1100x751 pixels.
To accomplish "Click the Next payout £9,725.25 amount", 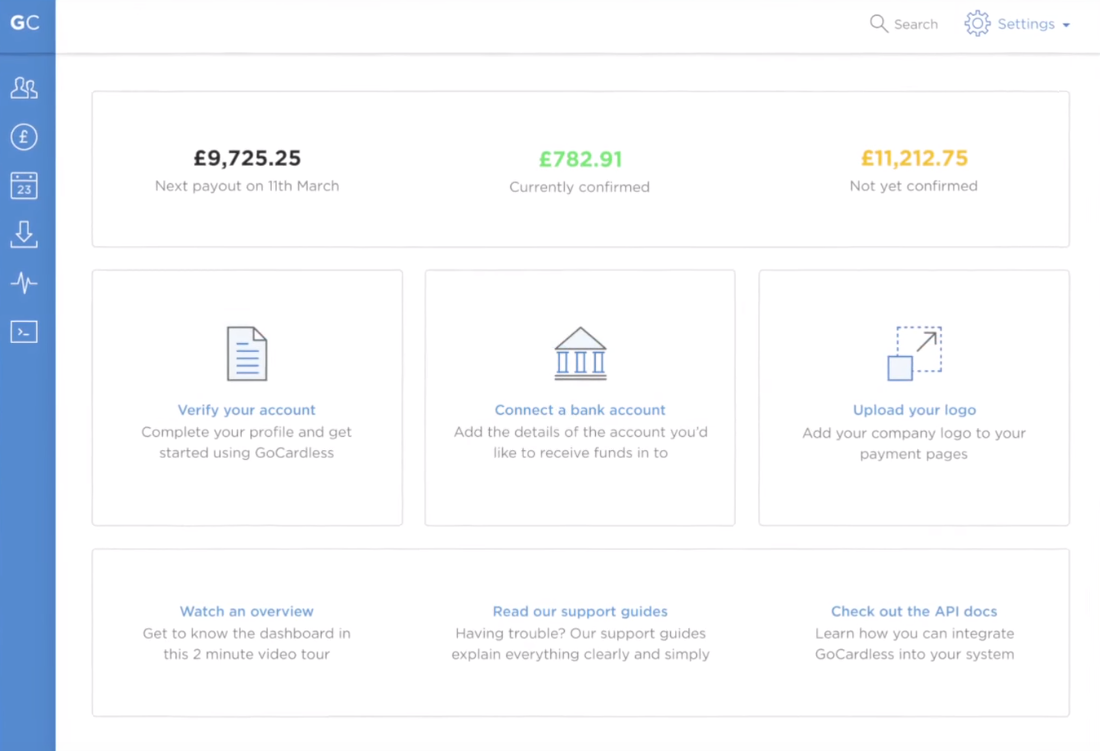I will (x=246, y=157).
